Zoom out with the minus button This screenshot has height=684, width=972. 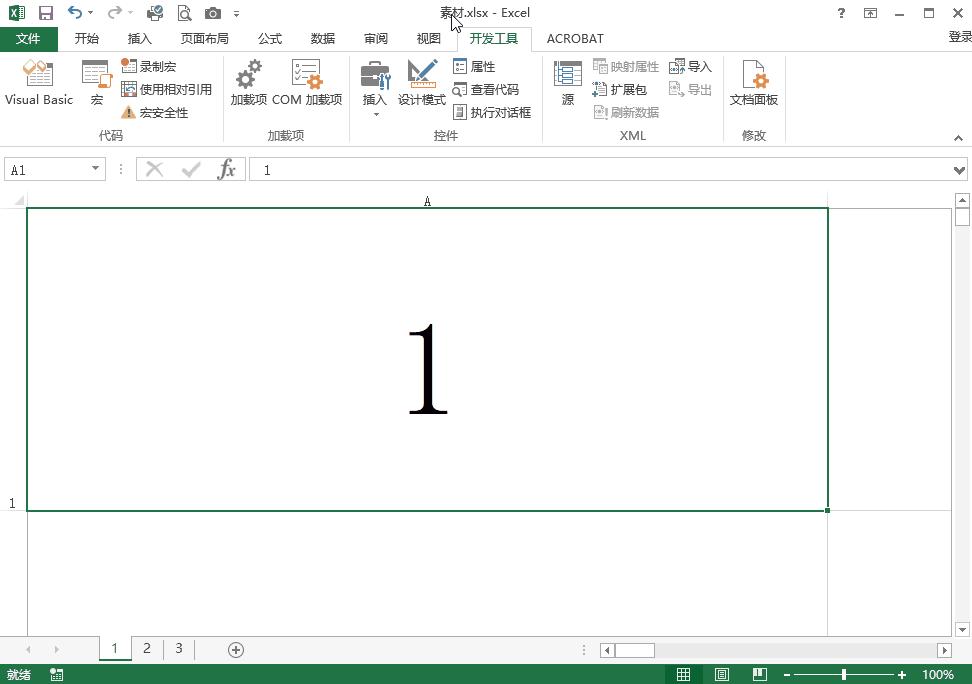tap(787, 675)
